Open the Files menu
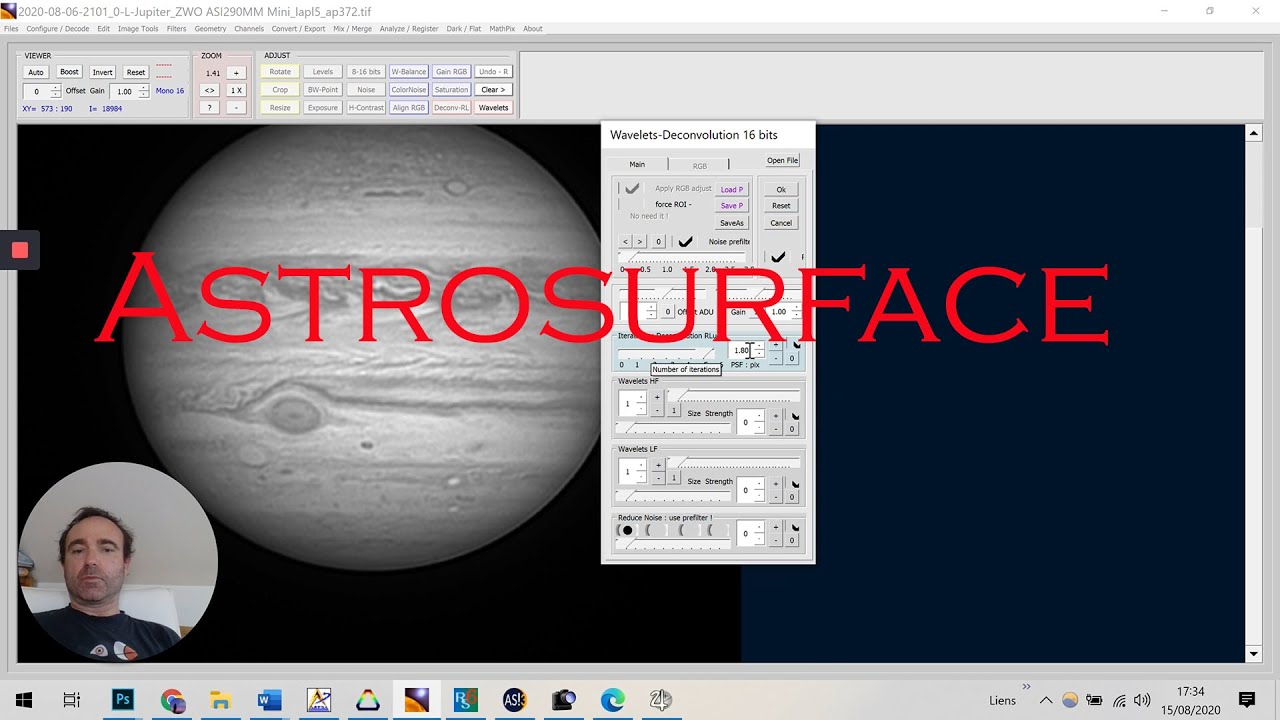The height and width of the screenshot is (720, 1280). pyautogui.click(x=11, y=29)
